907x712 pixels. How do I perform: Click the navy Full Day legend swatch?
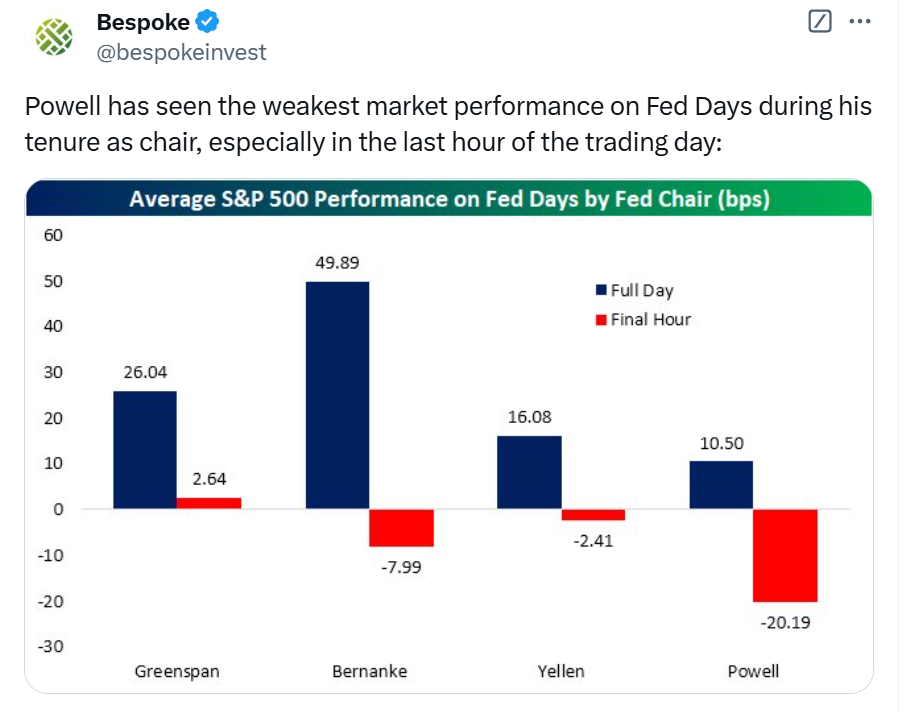601,291
